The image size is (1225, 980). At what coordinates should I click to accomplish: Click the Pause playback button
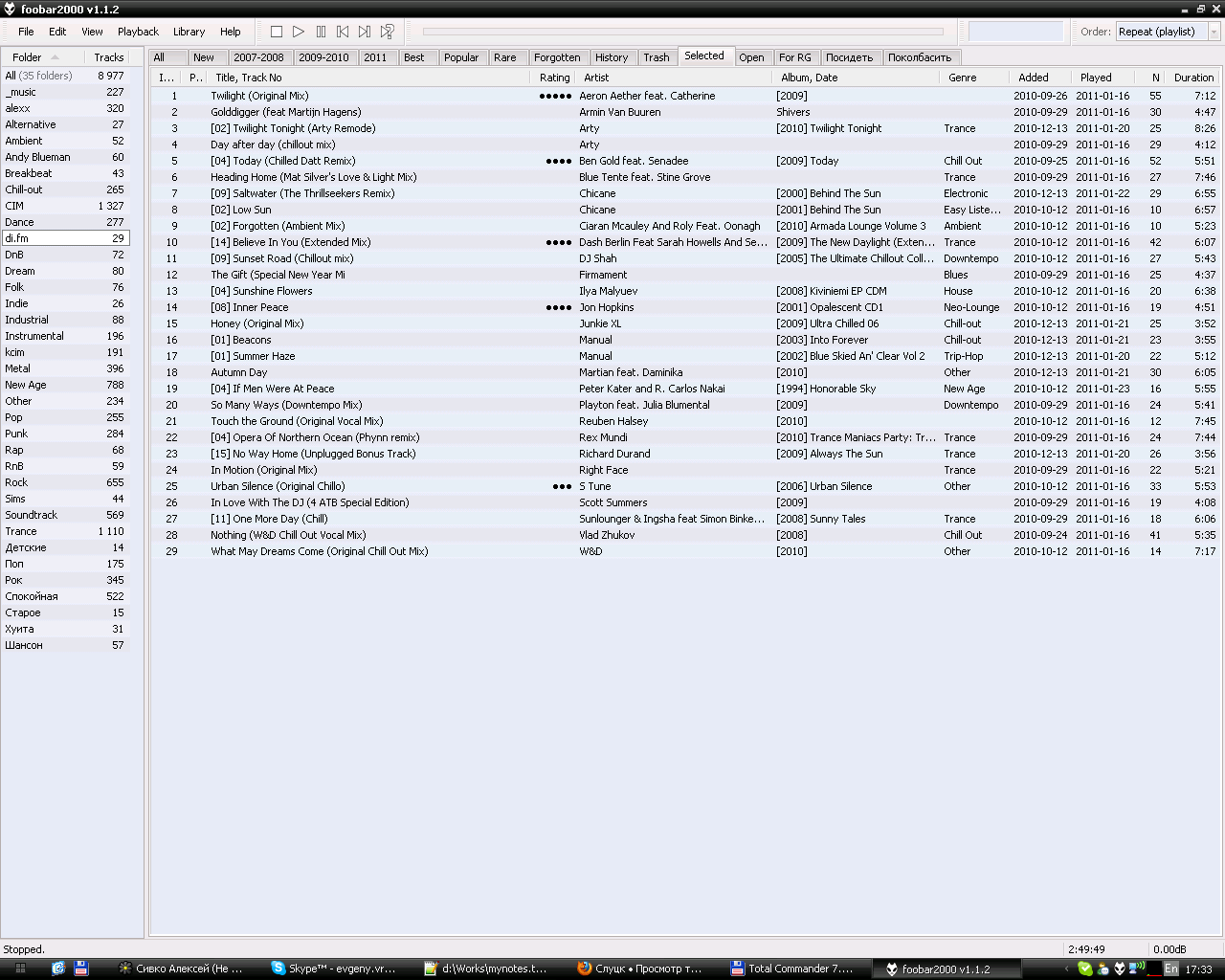pos(321,32)
